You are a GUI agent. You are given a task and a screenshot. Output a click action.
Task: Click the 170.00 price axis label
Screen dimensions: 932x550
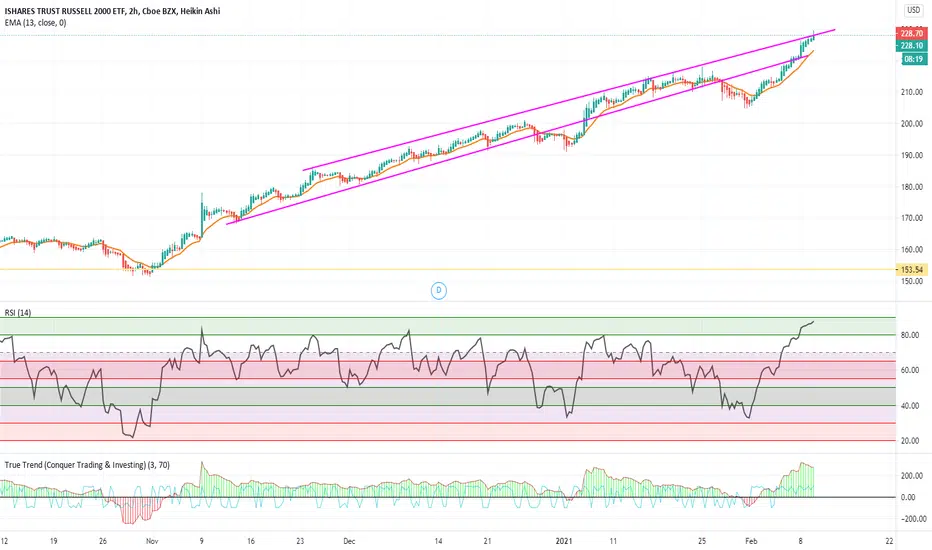coord(911,218)
